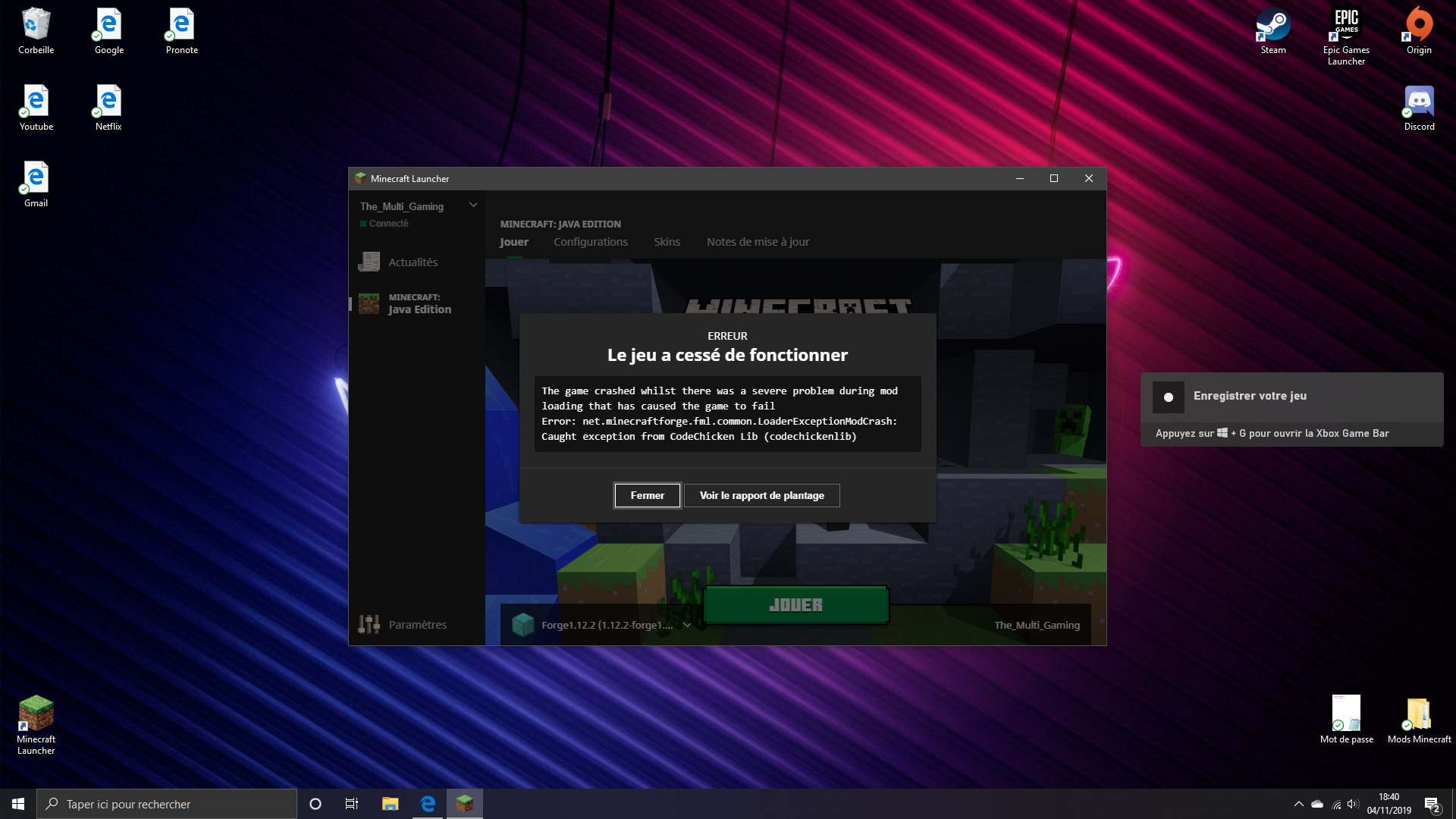Screen dimensions: 1456x819
Task: Click the error message text box
Action: (727, 413)
